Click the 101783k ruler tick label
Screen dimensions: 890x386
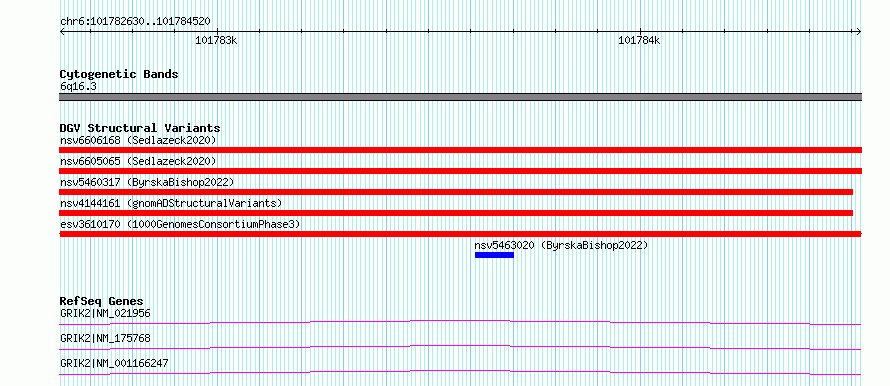(x=216, y=40)
